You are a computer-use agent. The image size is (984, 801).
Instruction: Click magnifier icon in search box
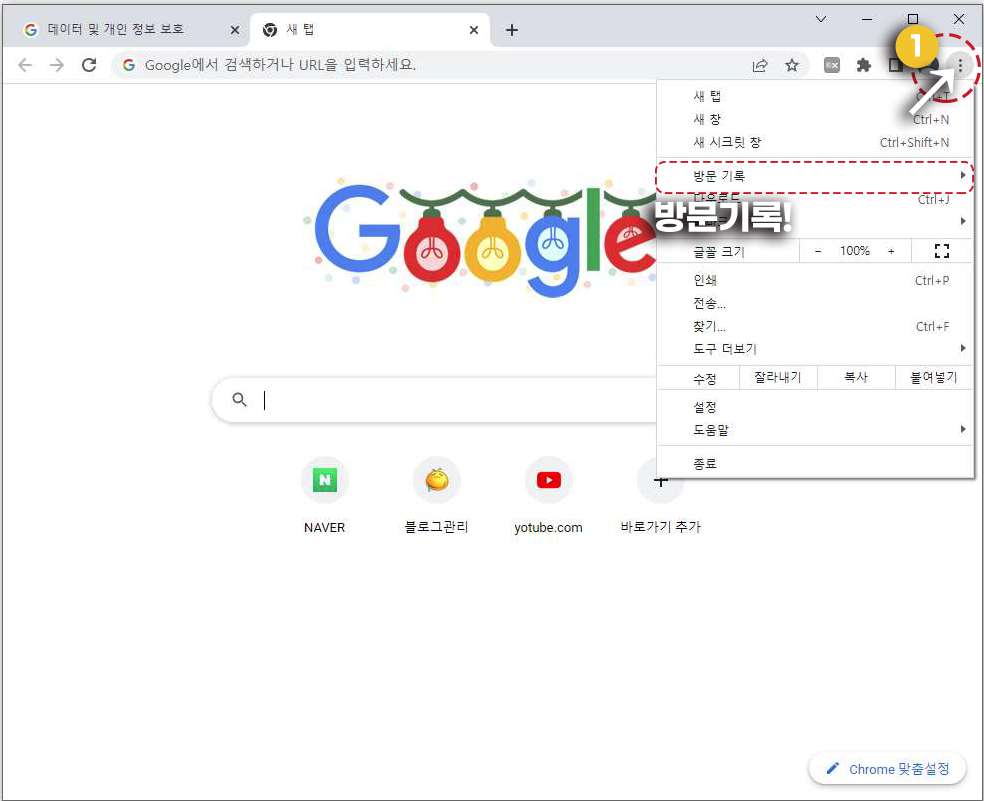(x=239, y=399)
